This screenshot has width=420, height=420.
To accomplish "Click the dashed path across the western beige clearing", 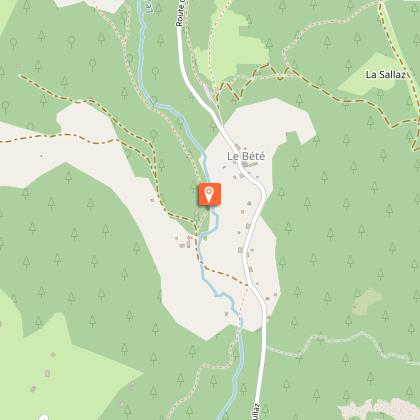I will click(60, 137).
